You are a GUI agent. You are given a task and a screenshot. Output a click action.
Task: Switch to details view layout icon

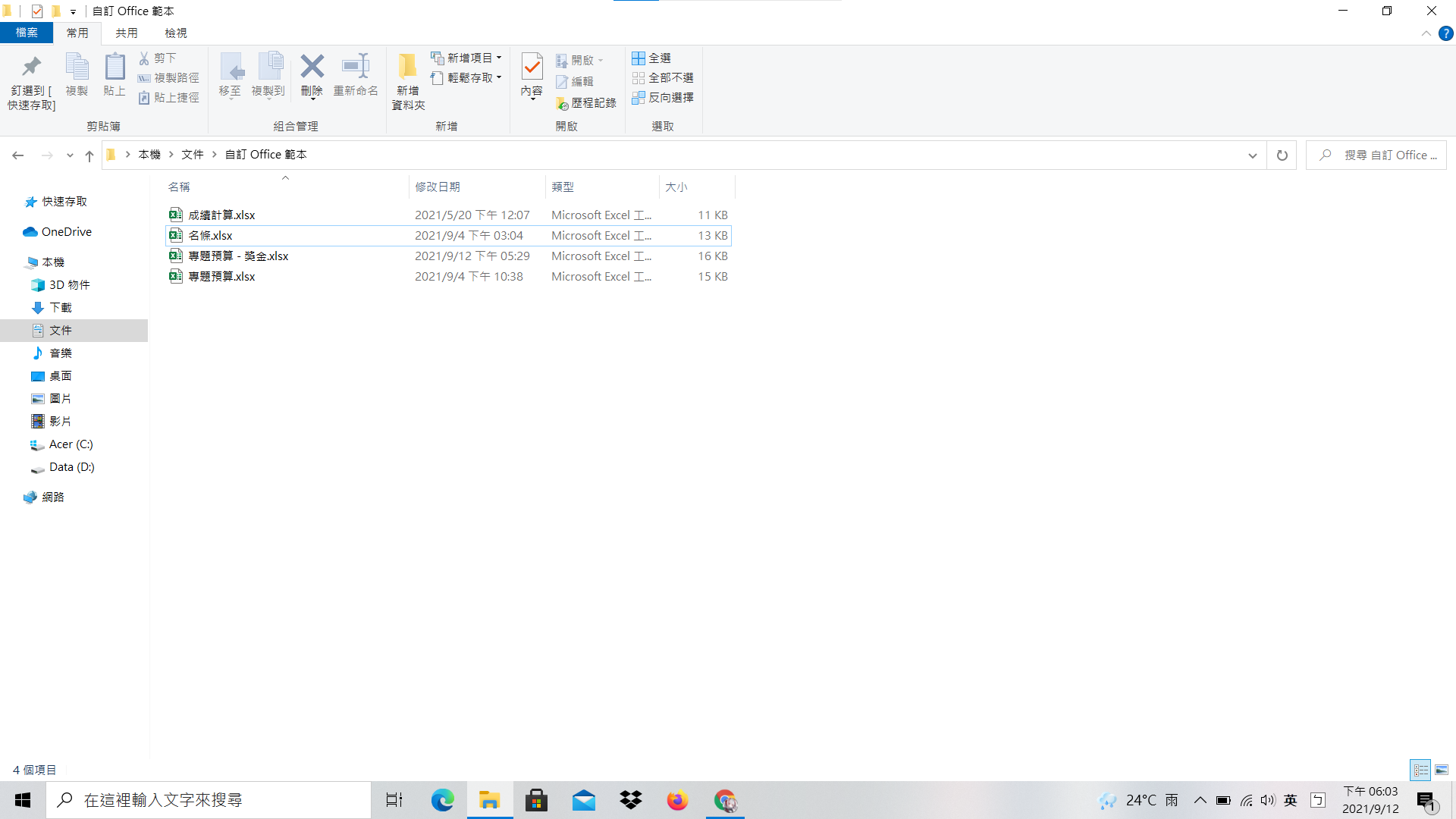(1420, 770)
